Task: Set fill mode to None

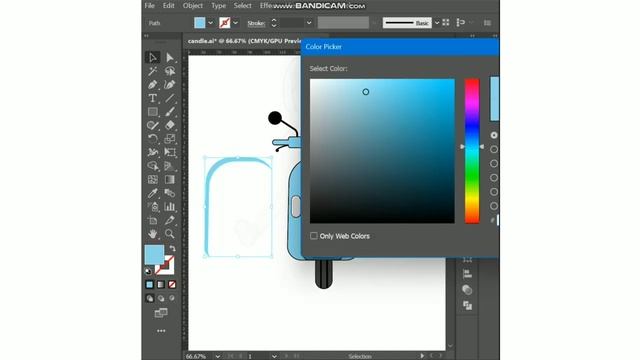Action: point(172,284)
